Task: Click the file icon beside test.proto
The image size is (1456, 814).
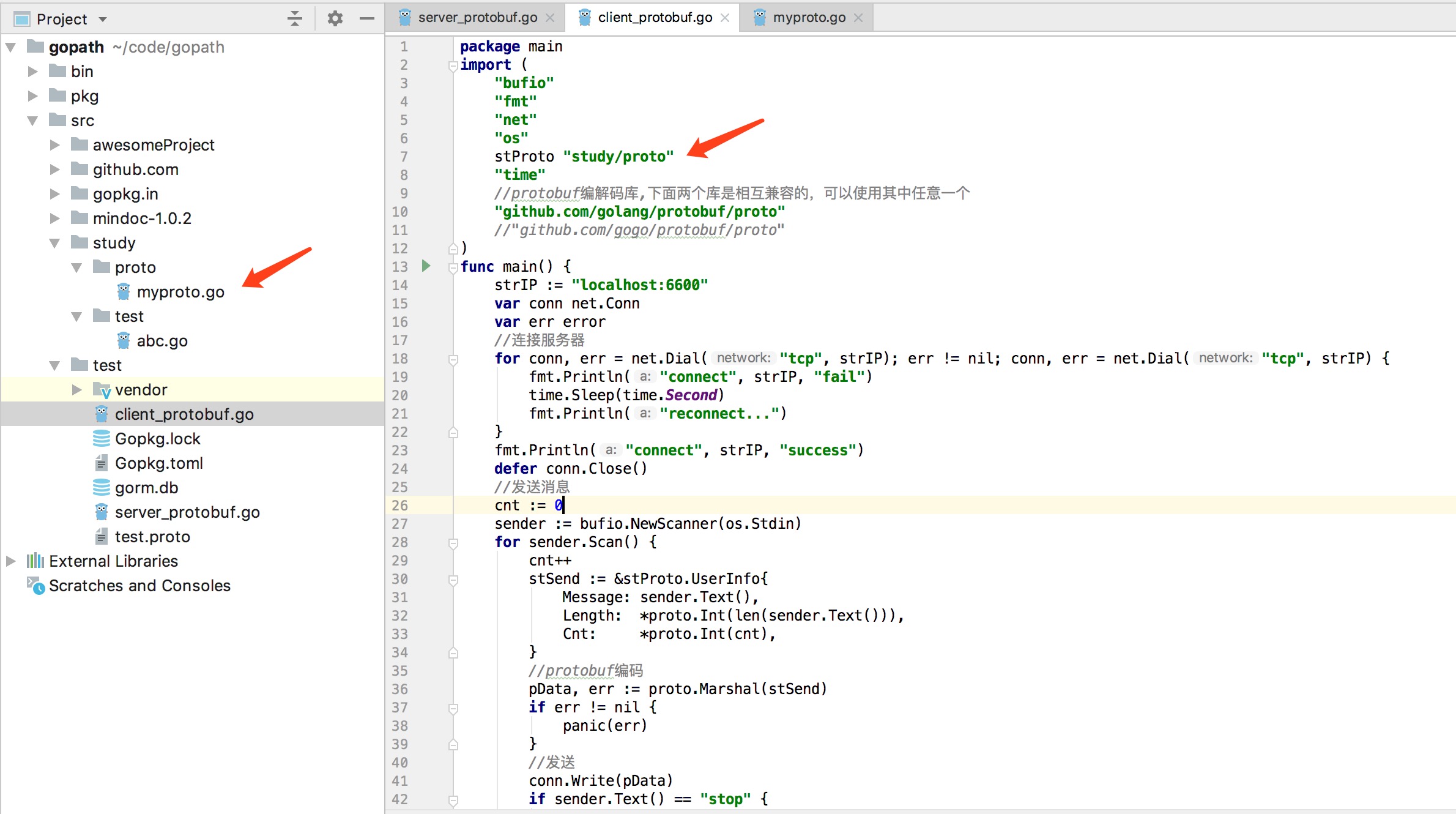Action: point(102,537)
